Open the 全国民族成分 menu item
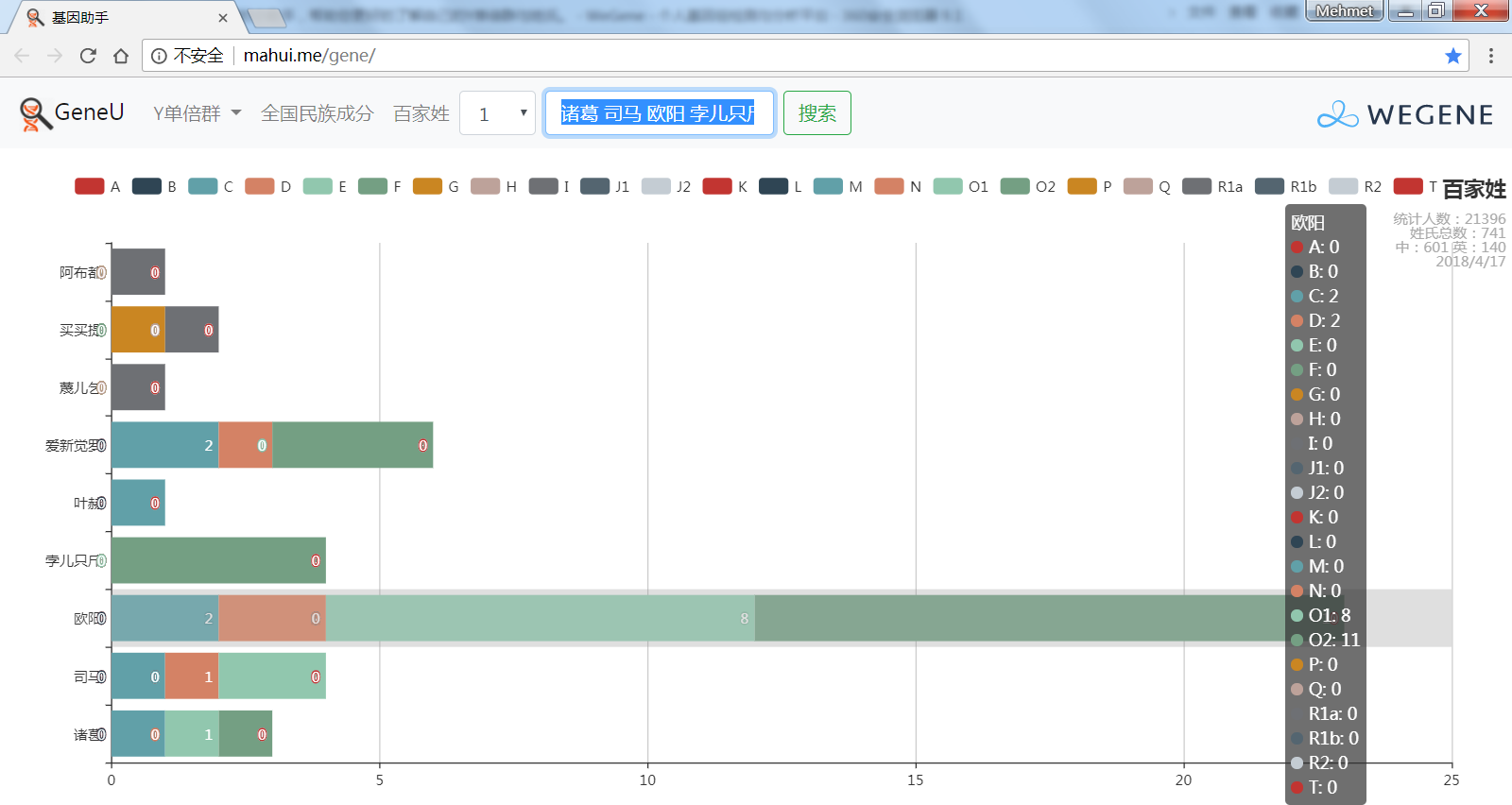The width and height of the screenshot is (1512, 805). pos(317,113)
